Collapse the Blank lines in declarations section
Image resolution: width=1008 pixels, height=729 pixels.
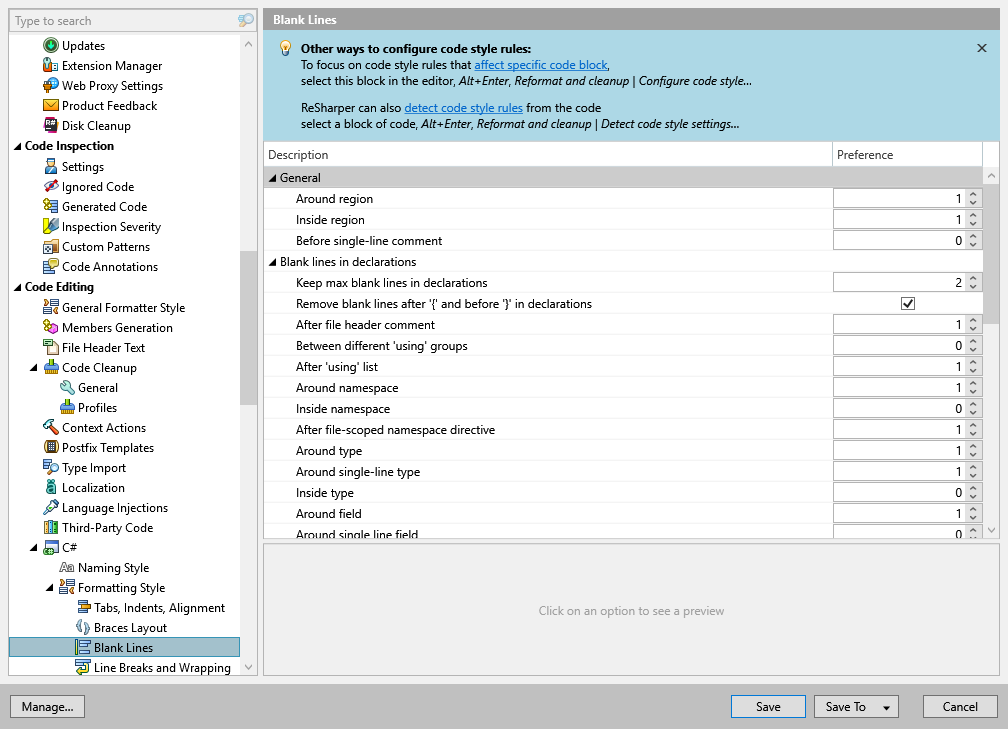[x=274, y=261]
